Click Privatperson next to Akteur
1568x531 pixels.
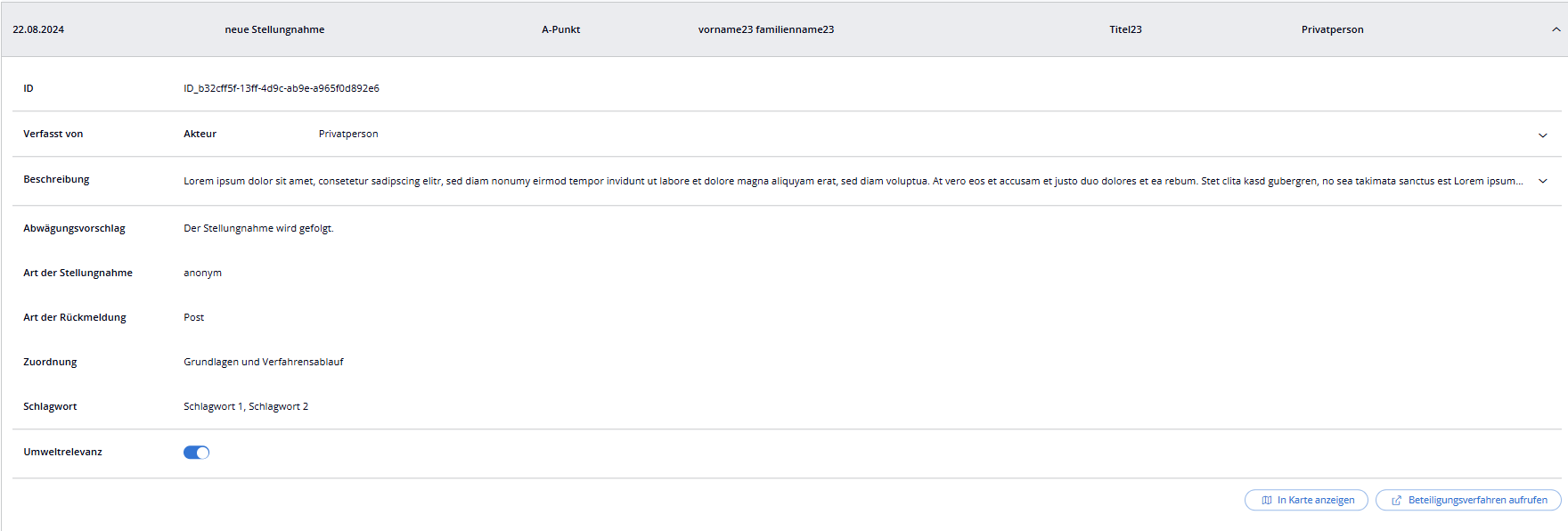coord(348,134)
